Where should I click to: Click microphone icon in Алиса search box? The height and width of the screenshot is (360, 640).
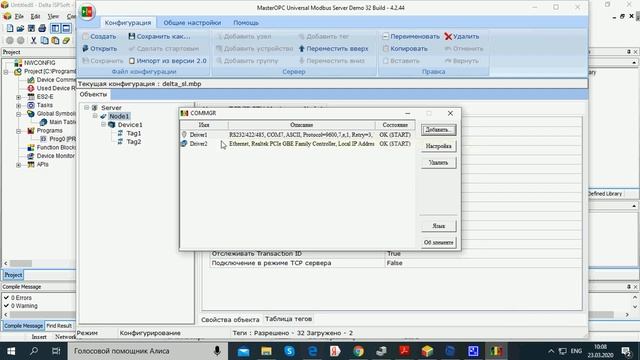[x=217, y=351]
